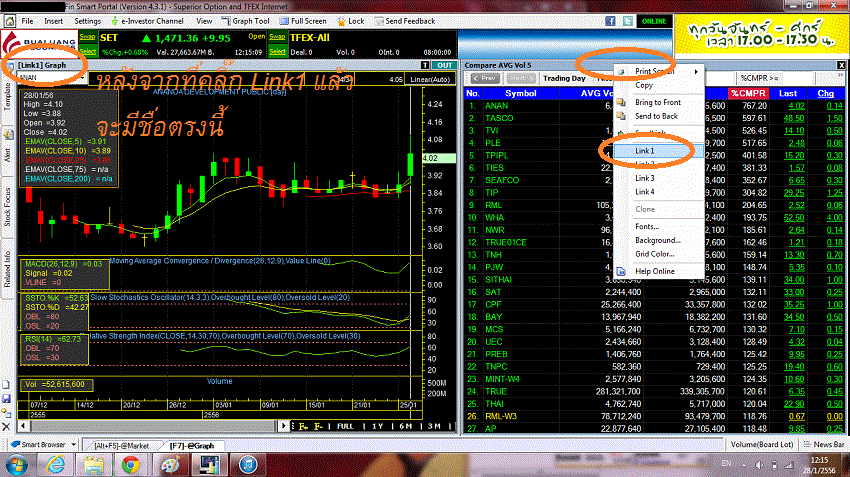This screenshot has width=850, height=477.
Task: Open the e-Investor Channel
Action: tap(147, 21)
